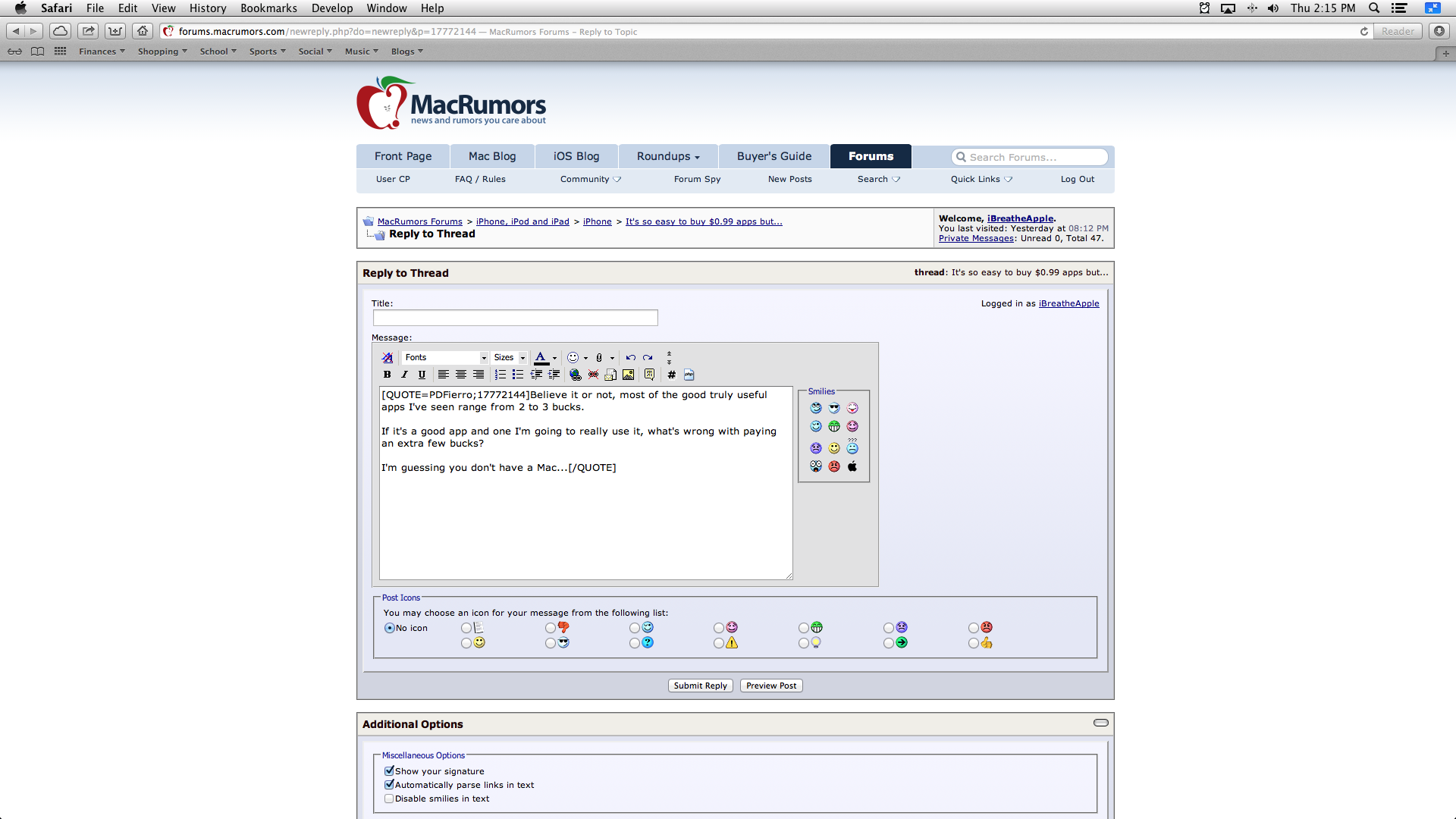The width and height of the screenshot is (1456, 819).
Task: Center align the message text
Action: coord(461,375)
